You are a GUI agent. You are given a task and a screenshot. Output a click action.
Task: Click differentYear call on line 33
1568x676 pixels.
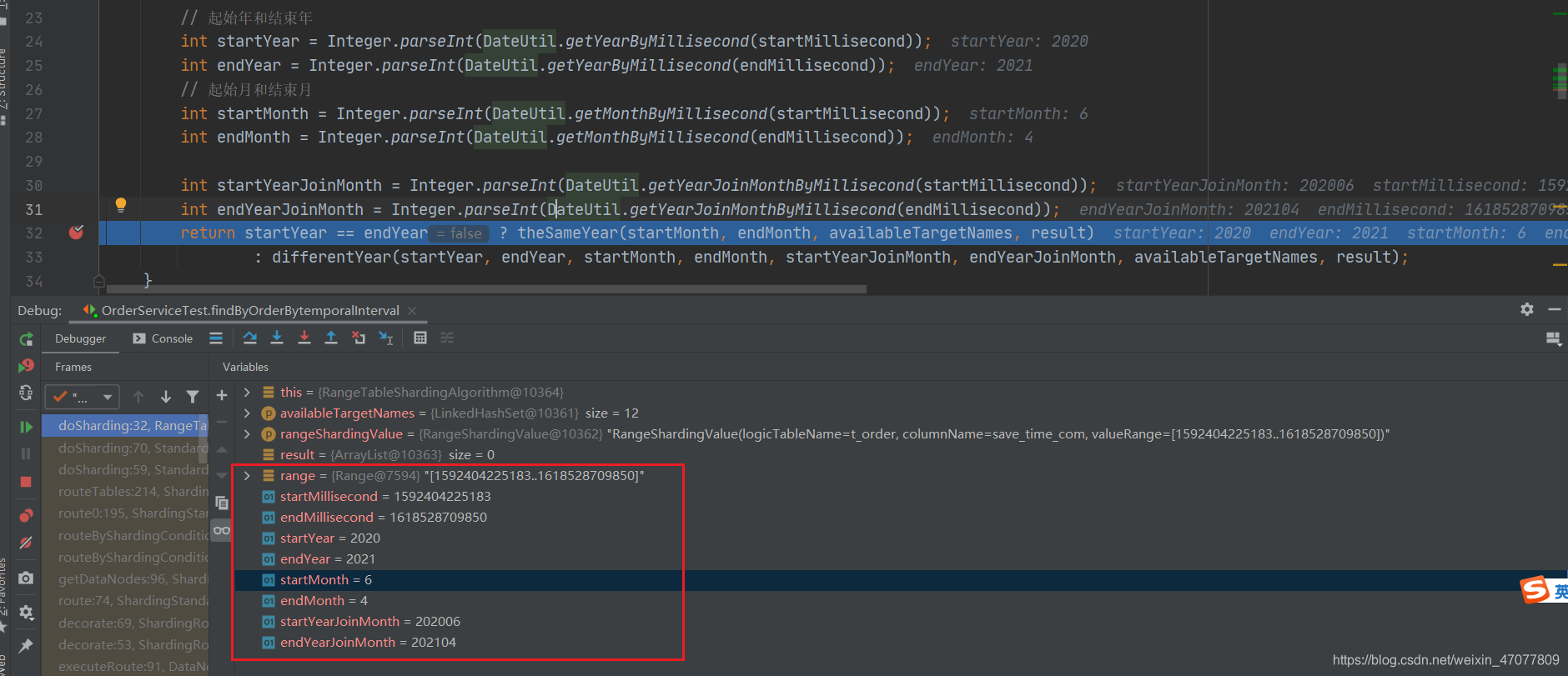coord(331,258)
